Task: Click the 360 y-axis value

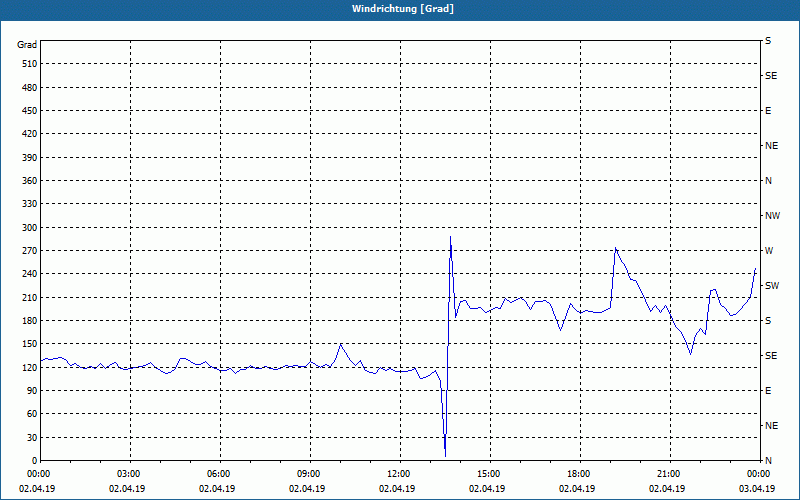Action: pos(30,181)
